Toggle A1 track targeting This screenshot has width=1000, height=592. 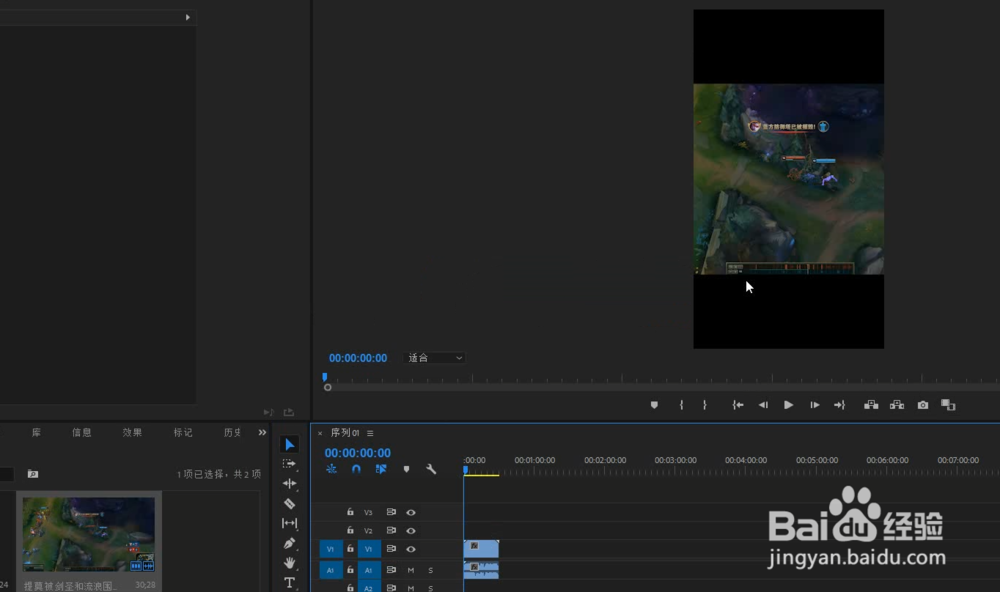[369, 570]
